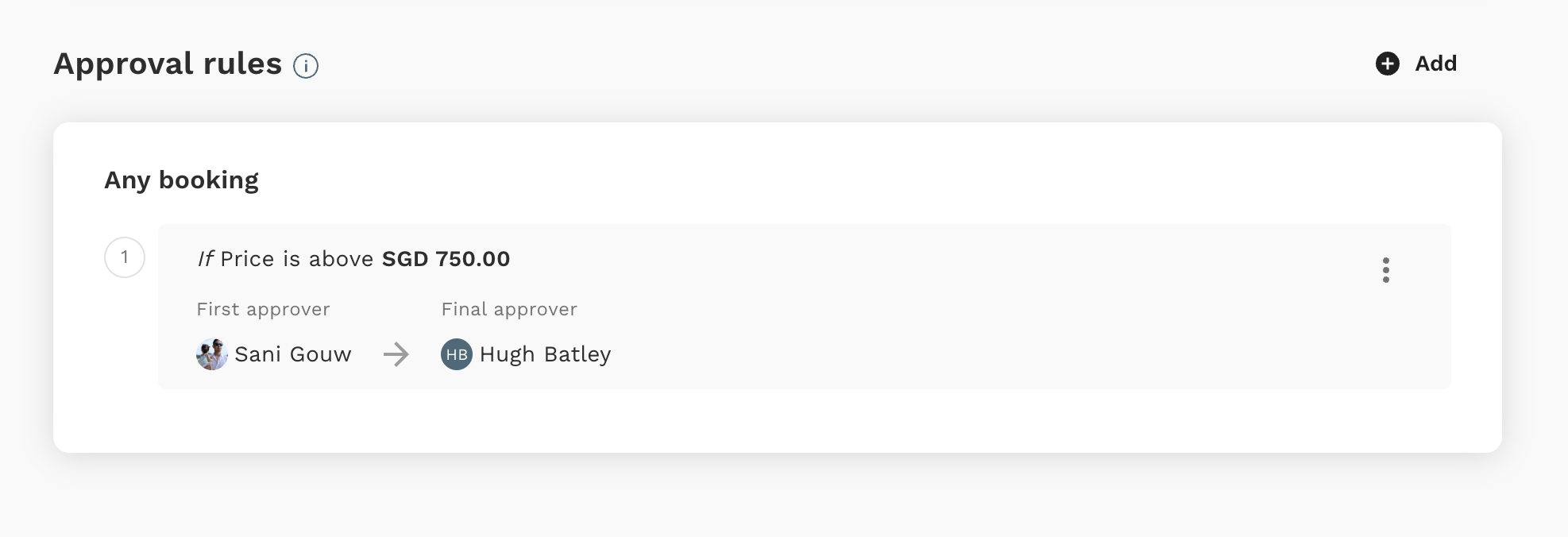Click the Approval rules page heading

click(168, 64)
